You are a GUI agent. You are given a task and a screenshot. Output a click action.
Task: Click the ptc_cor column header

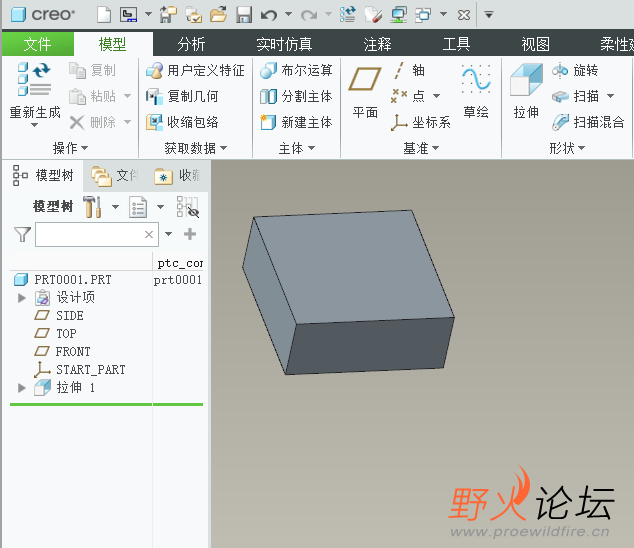(180, 263)
